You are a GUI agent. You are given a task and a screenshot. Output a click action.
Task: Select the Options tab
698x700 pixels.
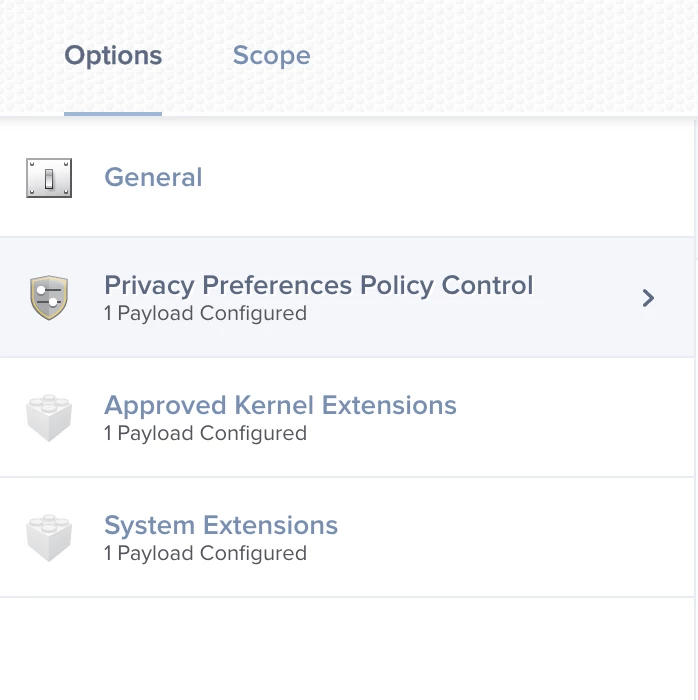pos(113,56)
